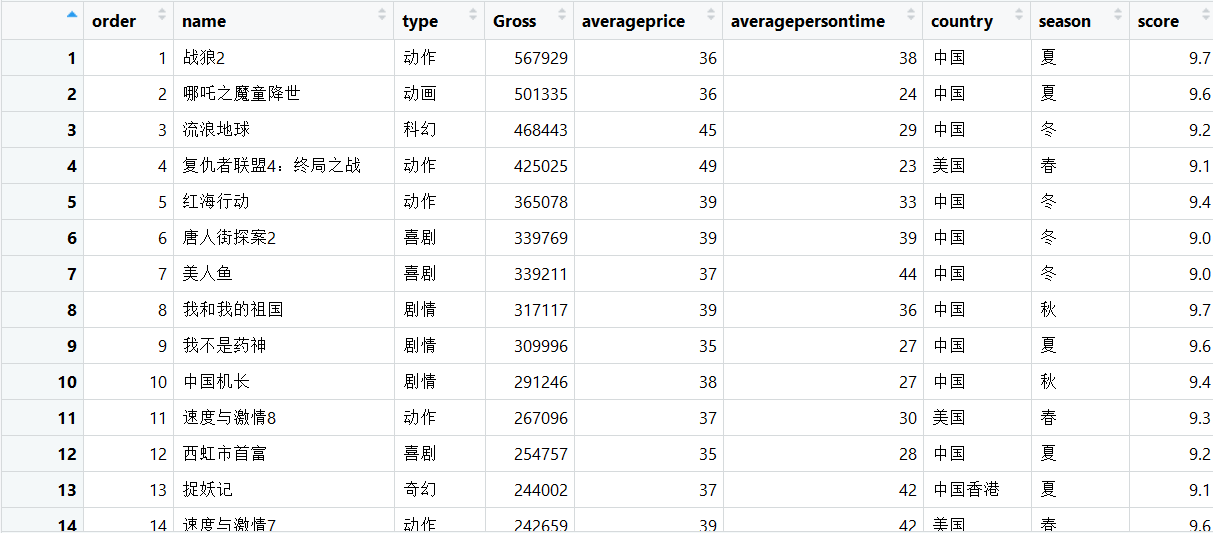
Task: Click averageprice value 45
Action: tap(708, 130)
